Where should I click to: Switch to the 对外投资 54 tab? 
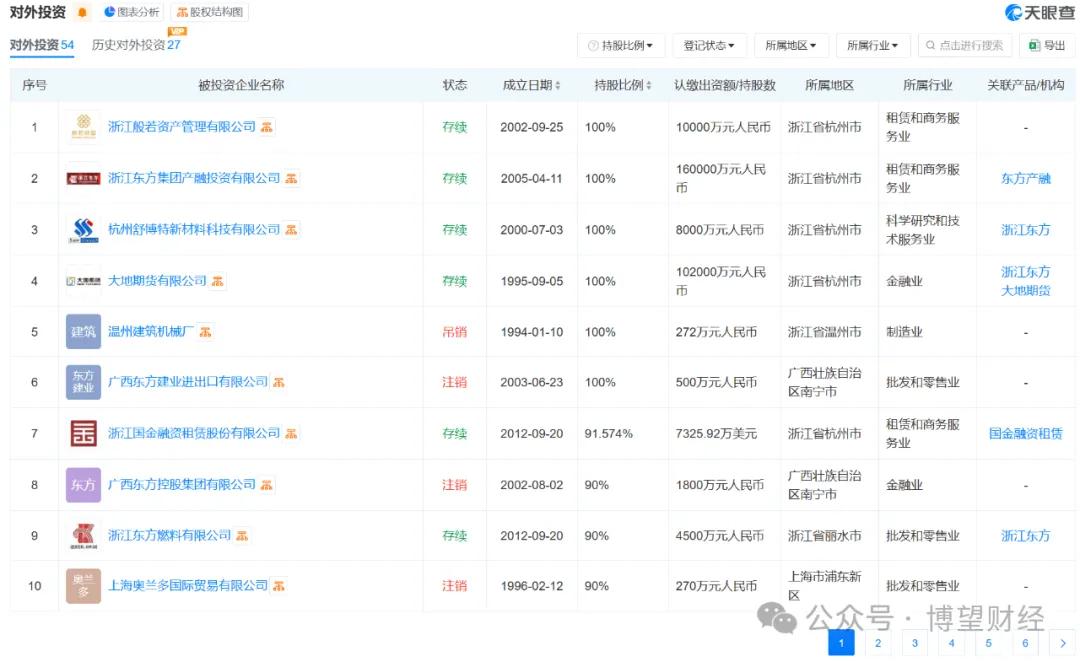41,45
